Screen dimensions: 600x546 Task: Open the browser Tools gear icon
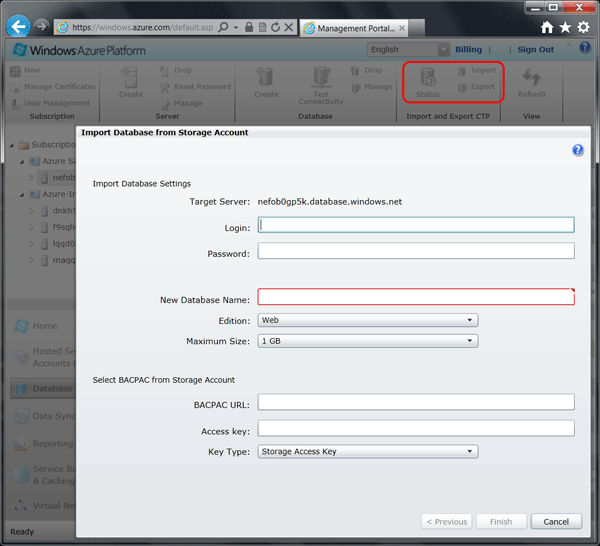pos(583,27)
